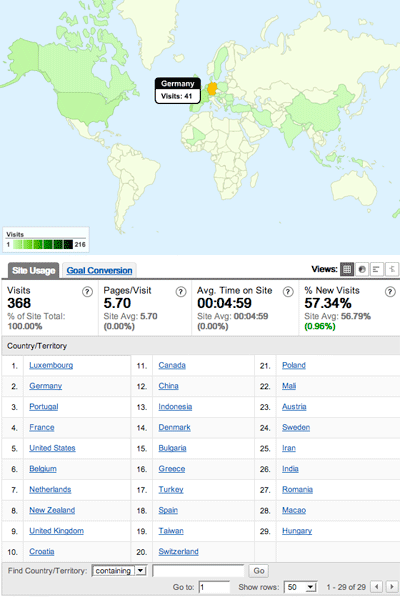Open the Romania link

[x=297, y=489]
